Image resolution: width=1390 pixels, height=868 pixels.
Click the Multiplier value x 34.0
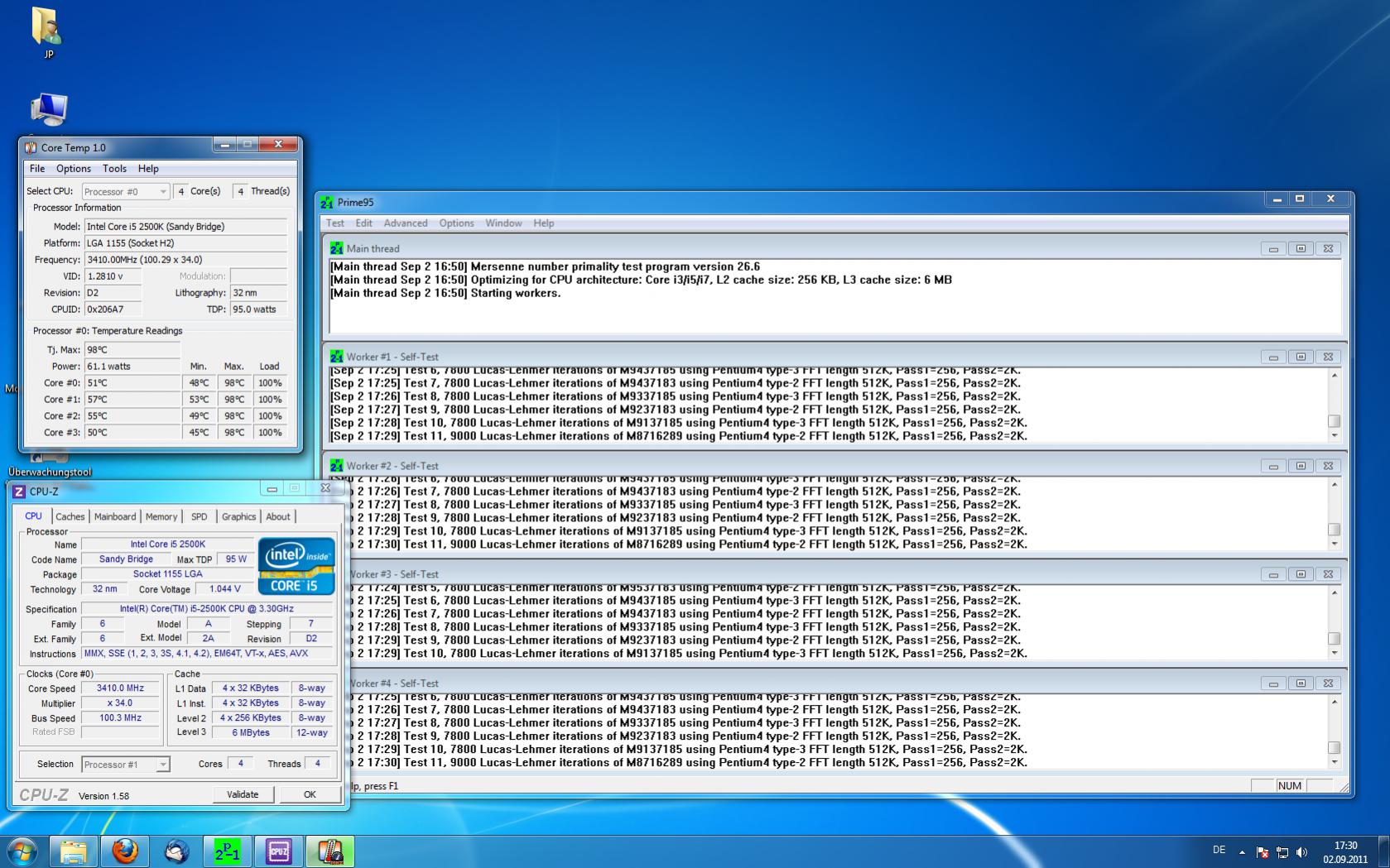(120, 703)
